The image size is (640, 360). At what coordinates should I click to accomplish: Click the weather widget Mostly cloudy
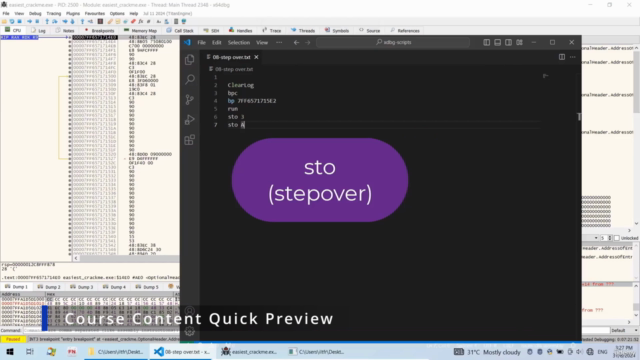(x=487, y=352)
